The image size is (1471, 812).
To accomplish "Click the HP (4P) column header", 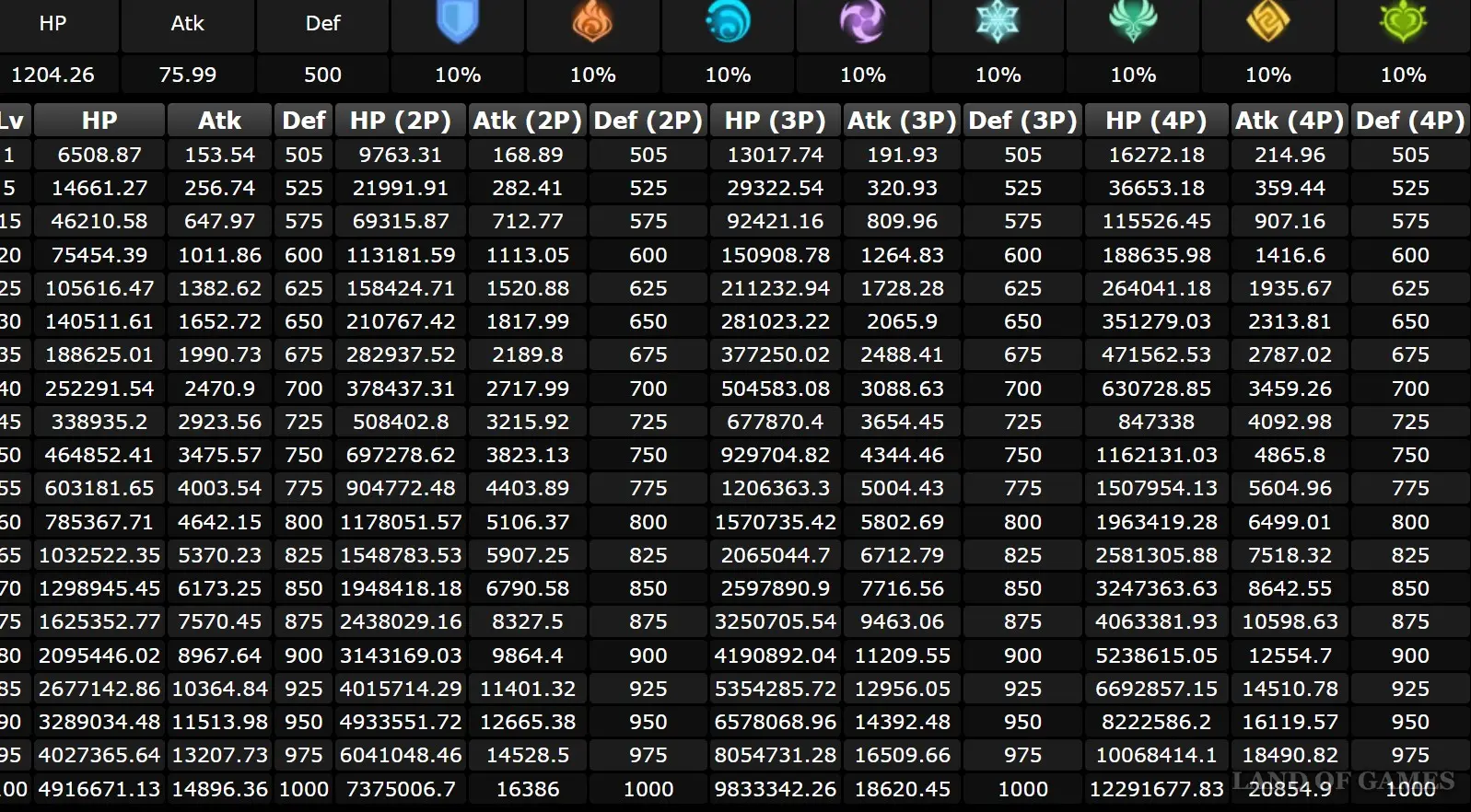I will point(1155,121).
